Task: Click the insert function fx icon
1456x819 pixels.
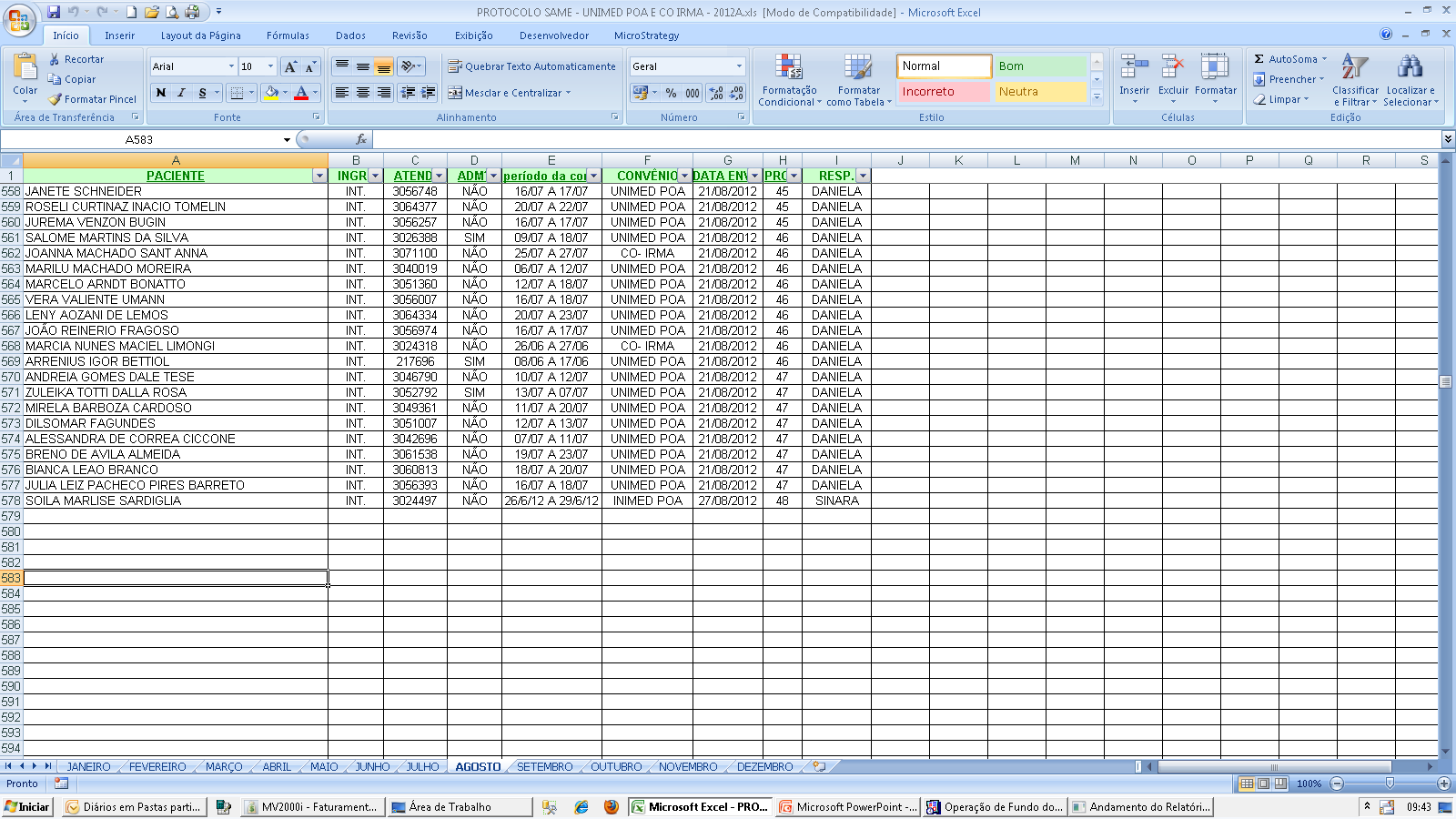Action: click(361, 139)
